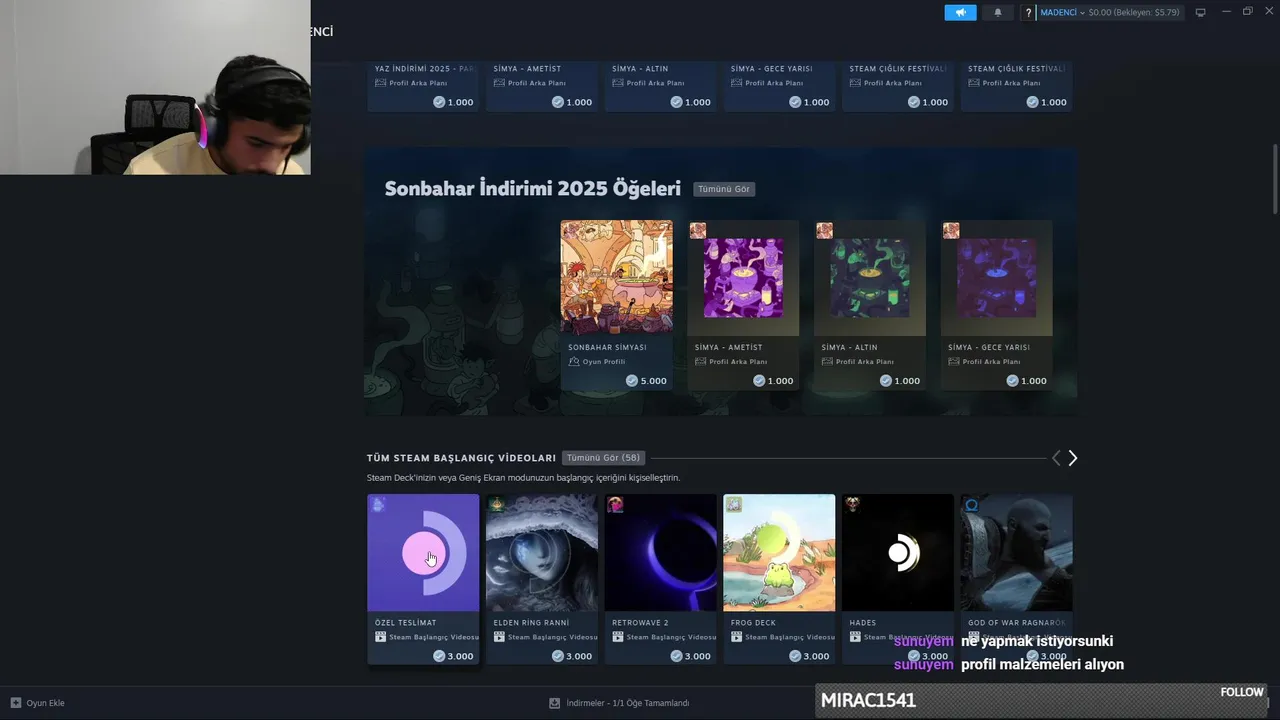Click game badge icon on God of War card
Image resolution: width=1280 pixels, height=720 pixels.
point(971,504)
